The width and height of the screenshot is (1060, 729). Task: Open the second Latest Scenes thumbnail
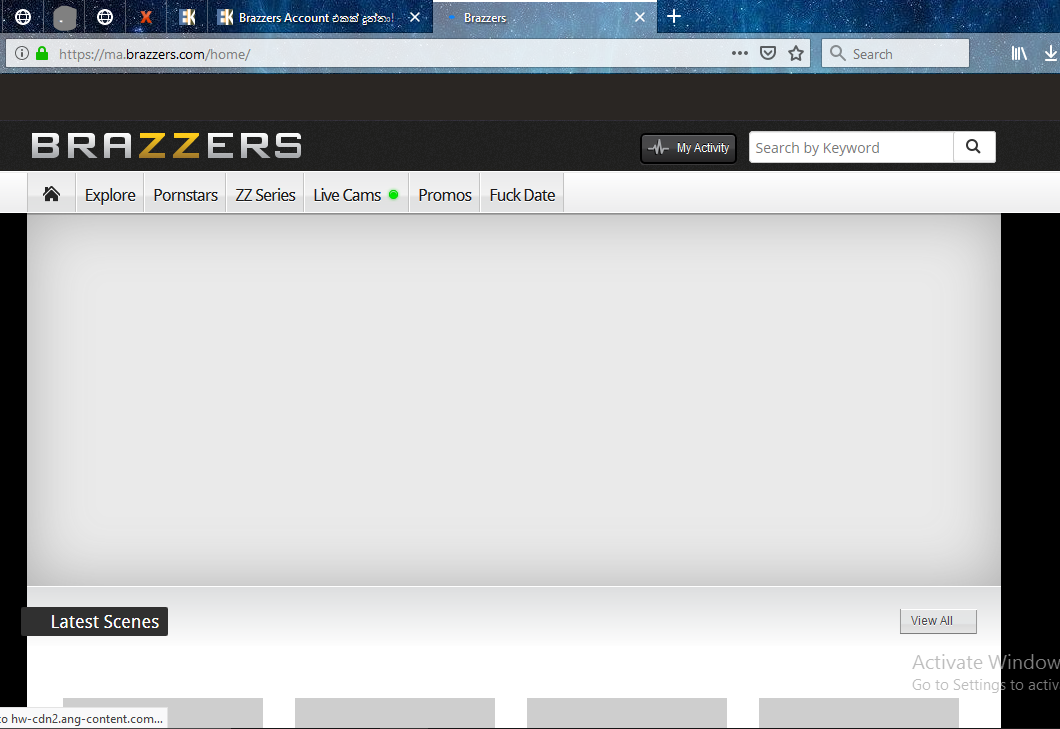(395, 713)
